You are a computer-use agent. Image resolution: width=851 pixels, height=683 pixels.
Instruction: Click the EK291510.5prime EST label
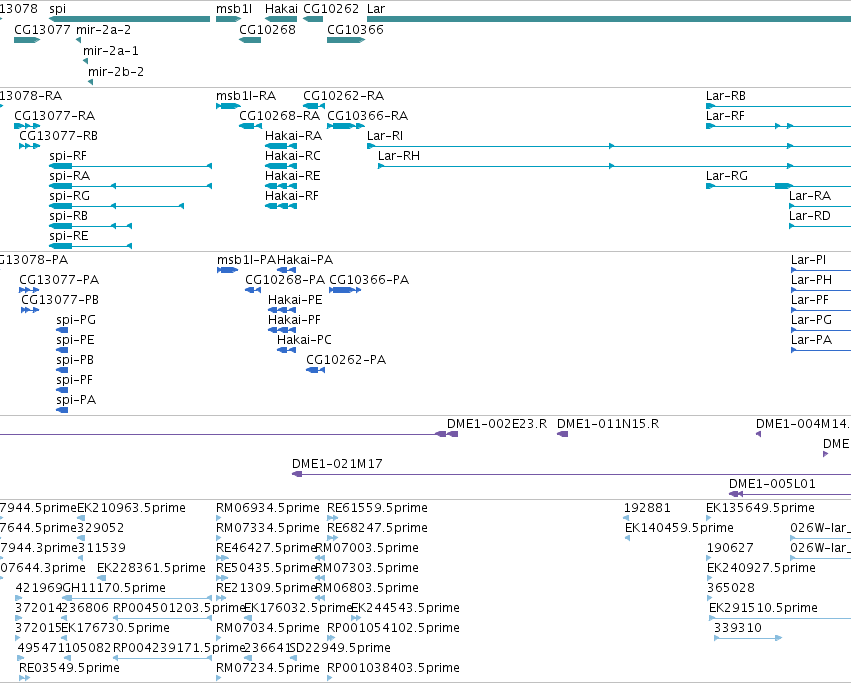763,609
